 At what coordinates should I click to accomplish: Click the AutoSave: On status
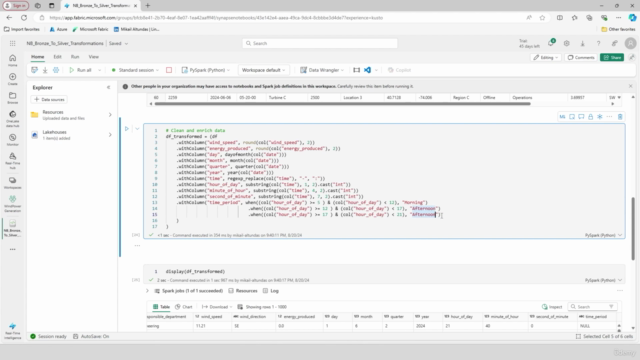click(x=91, y=336)
